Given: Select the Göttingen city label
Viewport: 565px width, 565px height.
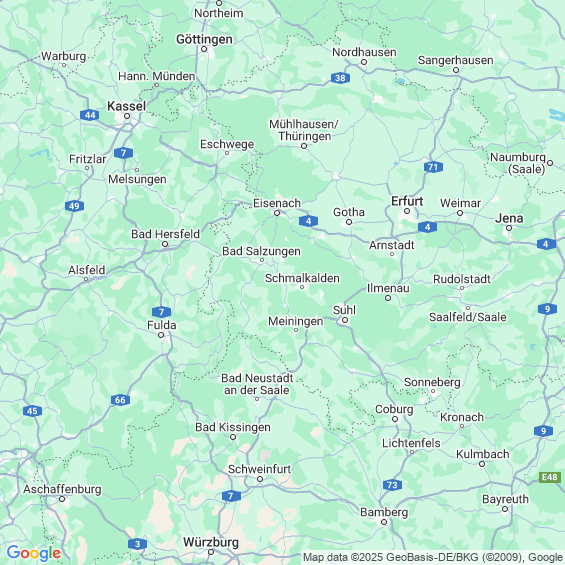Looking at the screenshot, I should point(204,39).
